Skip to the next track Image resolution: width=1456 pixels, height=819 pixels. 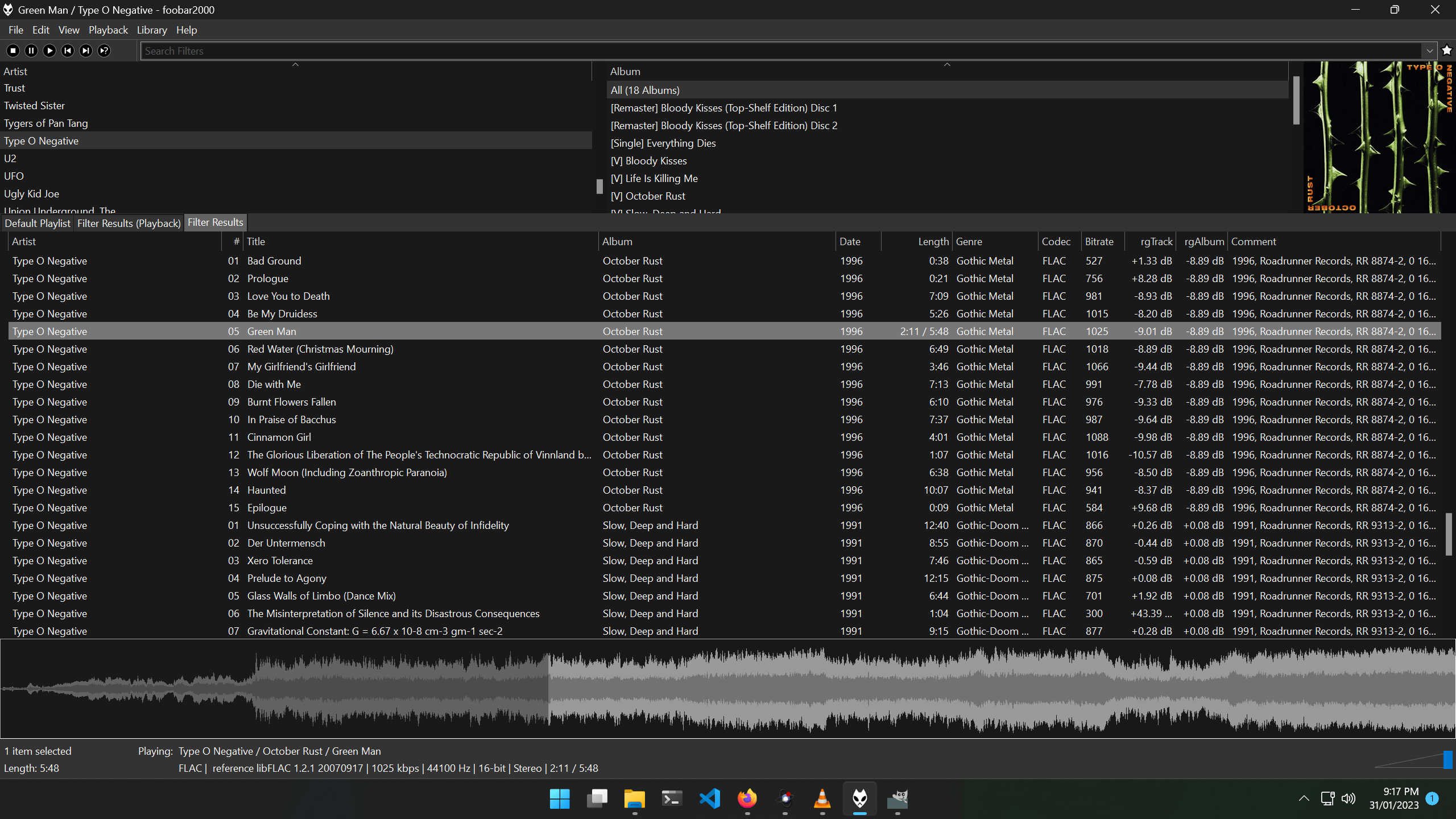[86, 51]
